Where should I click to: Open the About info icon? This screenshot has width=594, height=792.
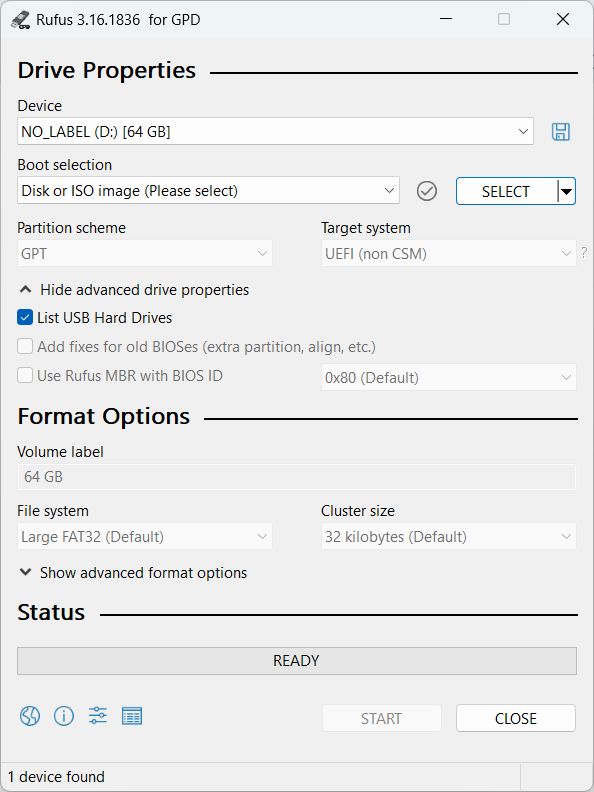coord(64,716)
